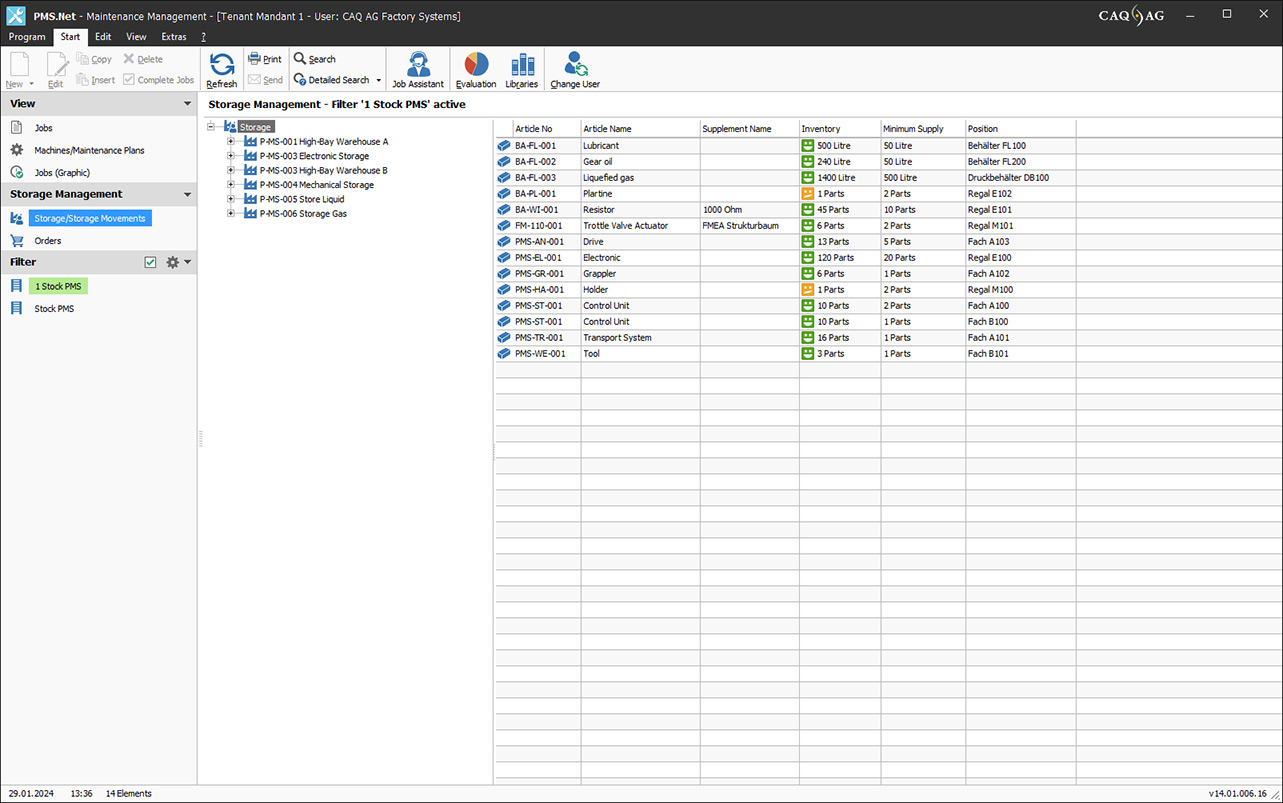Click '14 Elements' in the status bar

[x=128, y=793]
